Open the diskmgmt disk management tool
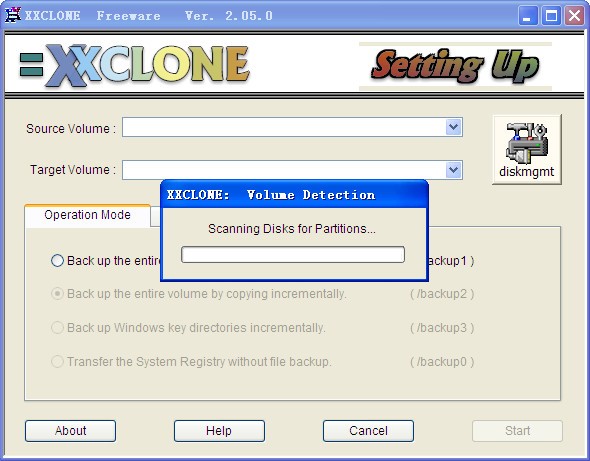The width and height of the screenshot is (590, 461). [x=527, y=150]
